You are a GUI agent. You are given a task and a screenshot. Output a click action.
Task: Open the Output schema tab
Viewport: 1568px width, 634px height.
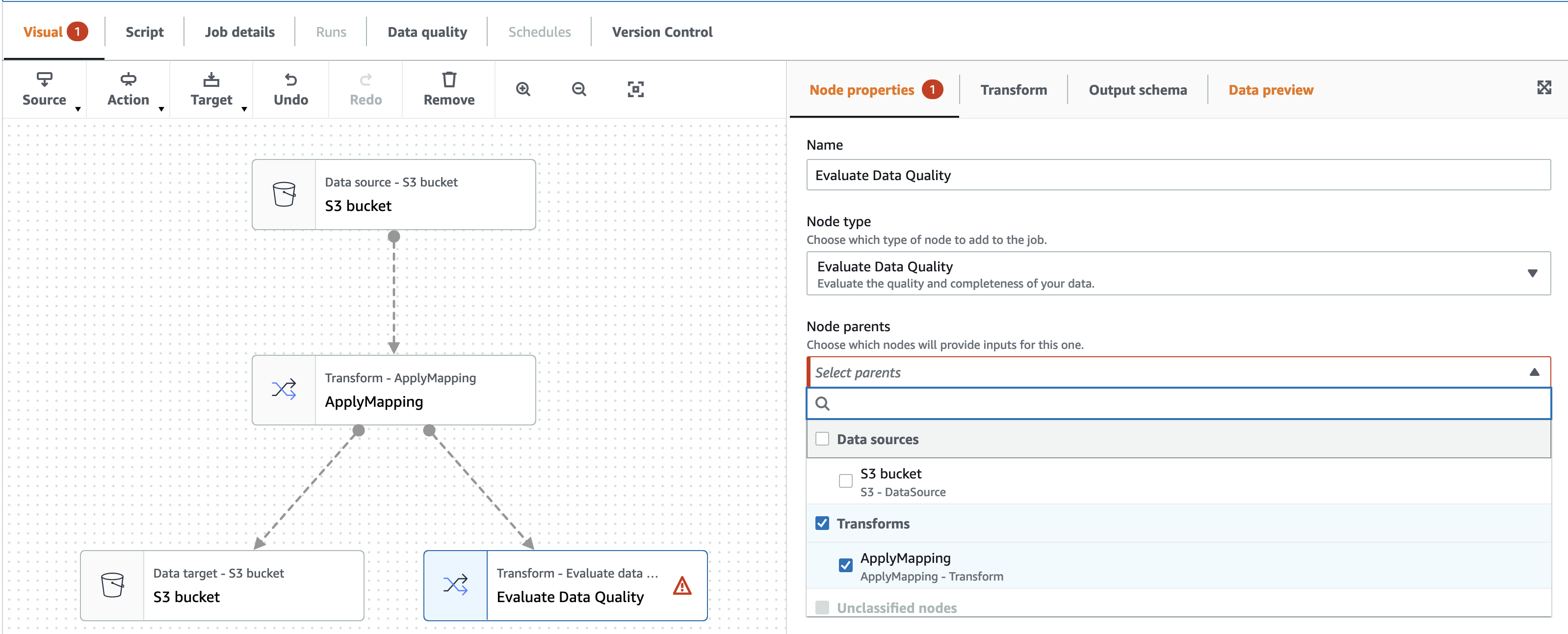[x=1137, y=90]
